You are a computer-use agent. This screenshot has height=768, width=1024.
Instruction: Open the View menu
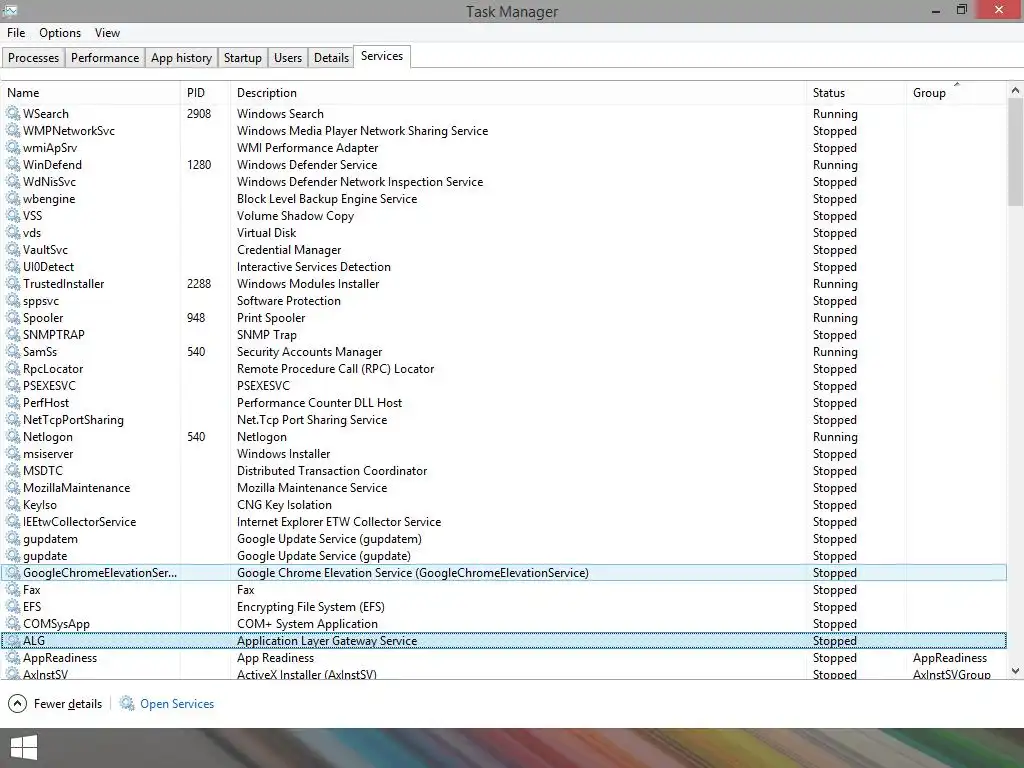(107, 33)
